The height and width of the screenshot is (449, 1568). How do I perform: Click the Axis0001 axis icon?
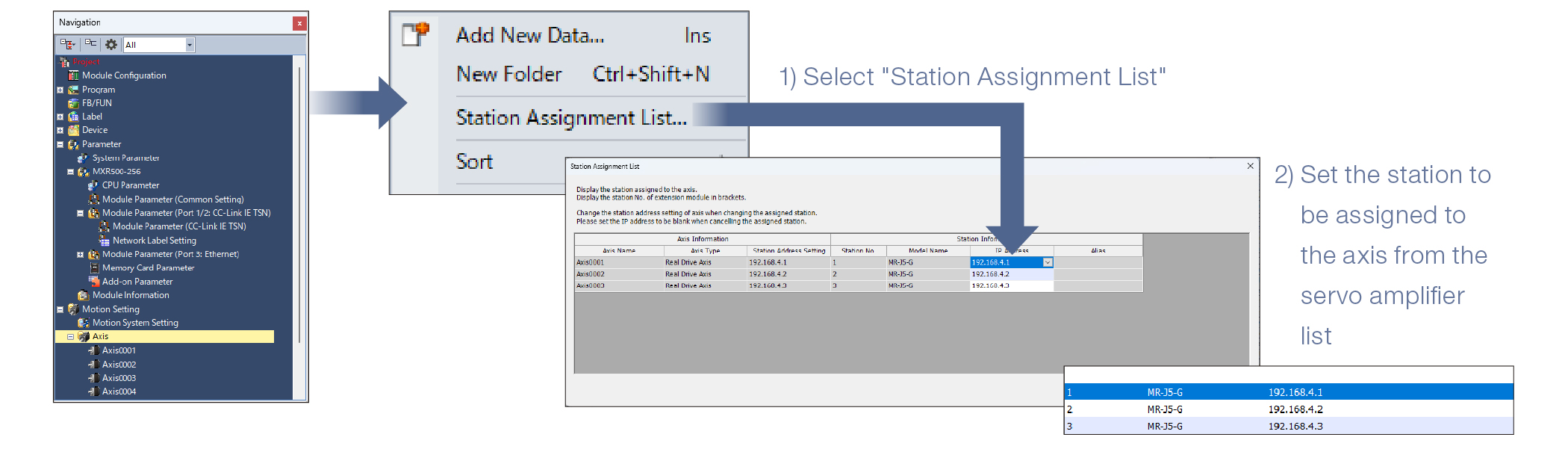click(94, 350)
